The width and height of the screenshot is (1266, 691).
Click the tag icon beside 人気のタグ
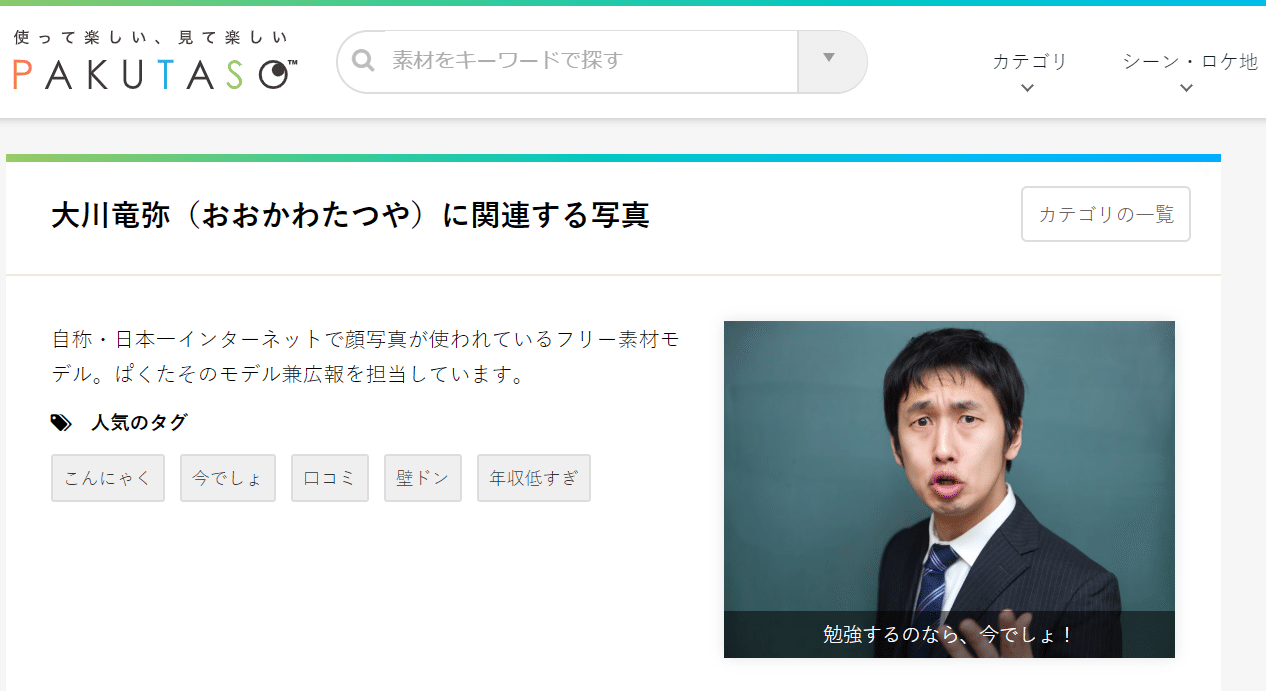61,422
